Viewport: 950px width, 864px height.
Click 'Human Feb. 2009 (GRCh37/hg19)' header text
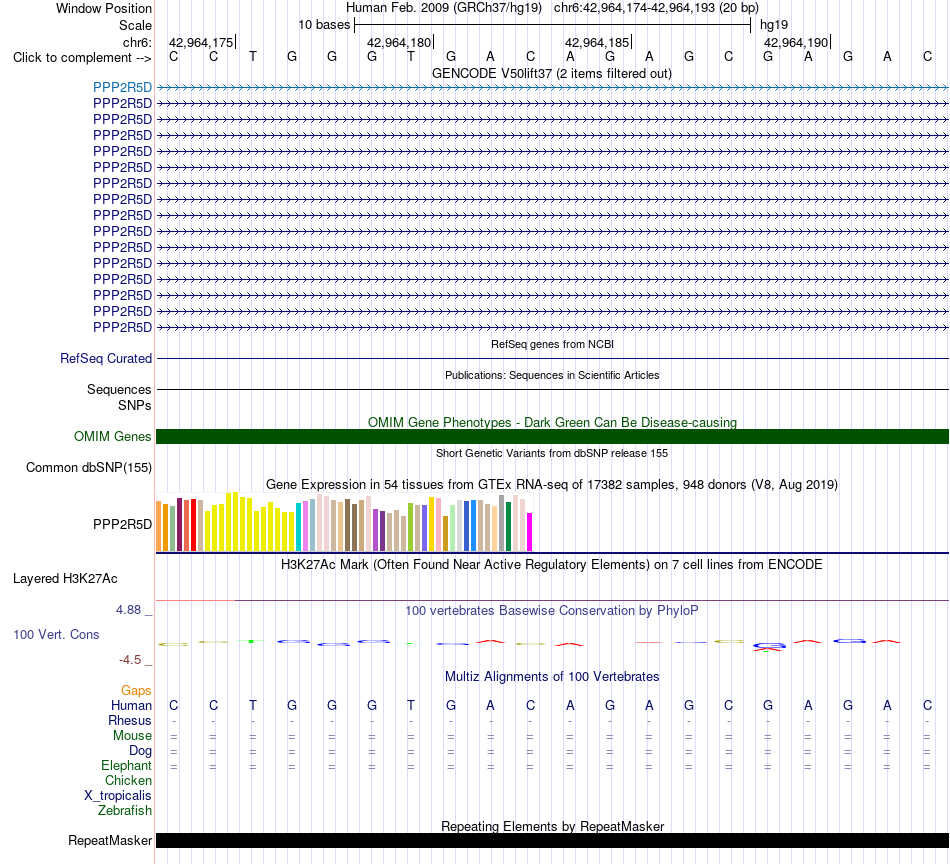click(x=443, y=8)
